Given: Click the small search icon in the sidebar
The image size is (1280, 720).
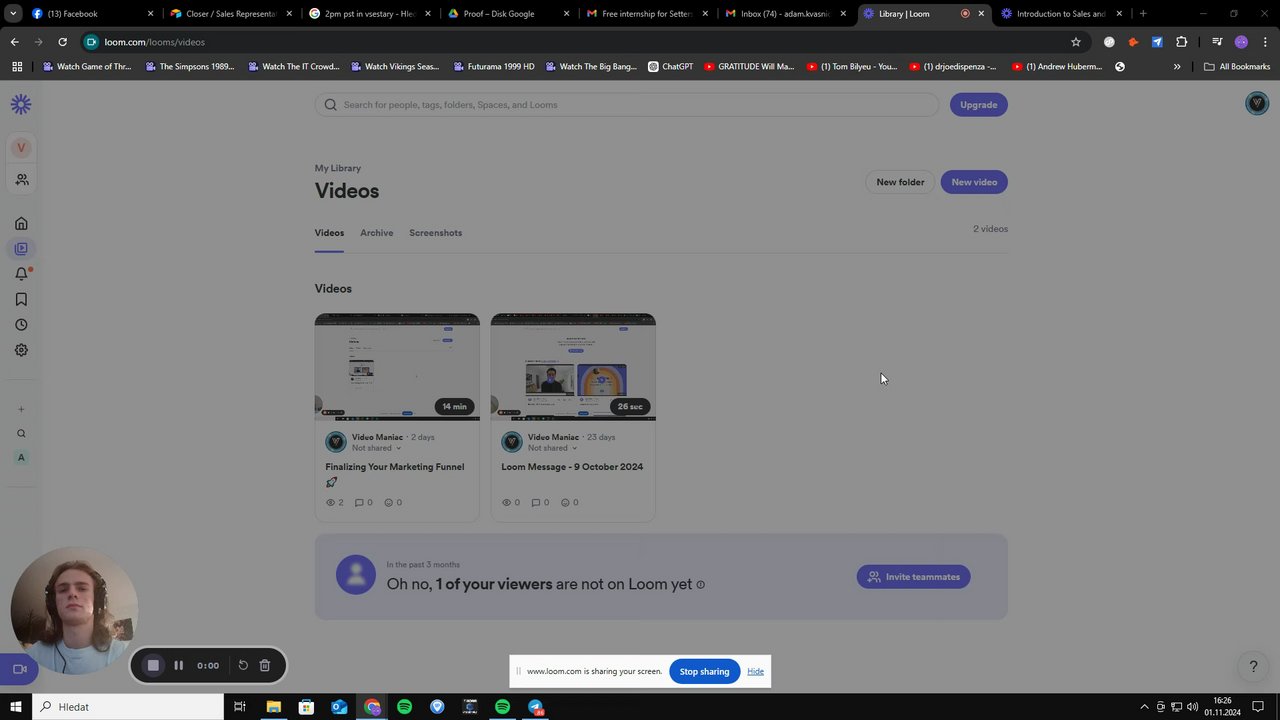Looking at the screenshot, I should pos(21,433).
